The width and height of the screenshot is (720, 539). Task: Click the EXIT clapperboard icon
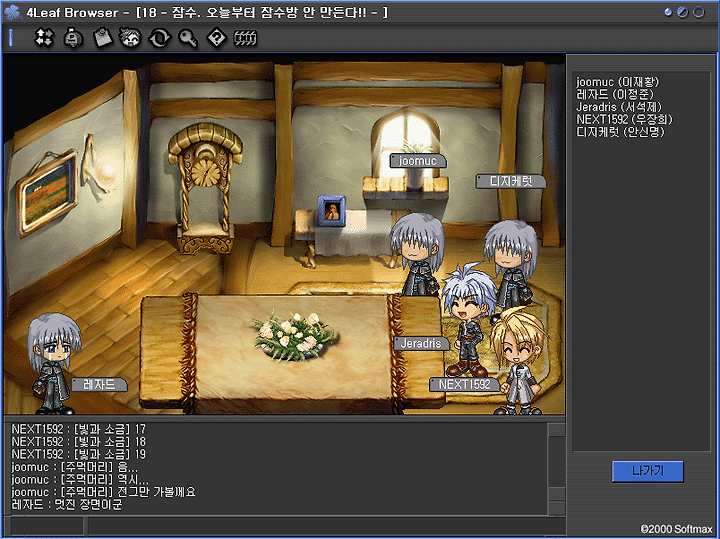pyautogui.click(x=245, y=38)
